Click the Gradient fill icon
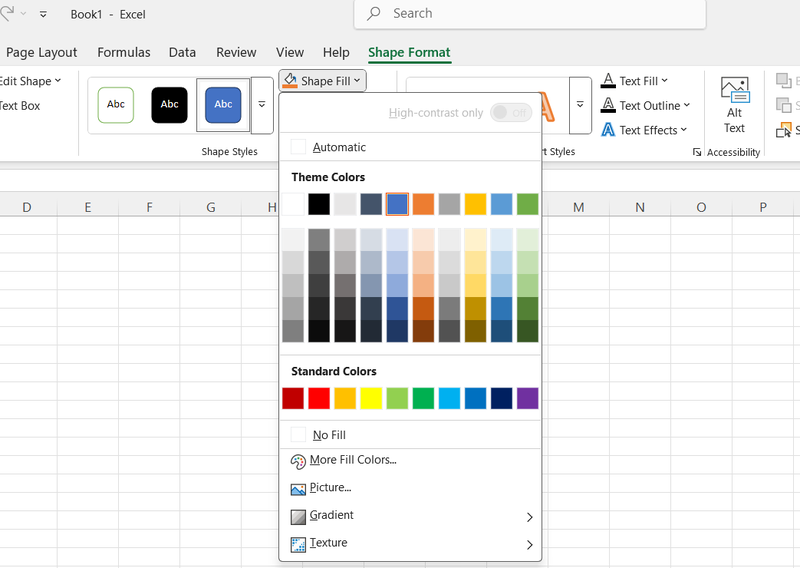This screenshot has height=568, width=800. tap(298, 517)
